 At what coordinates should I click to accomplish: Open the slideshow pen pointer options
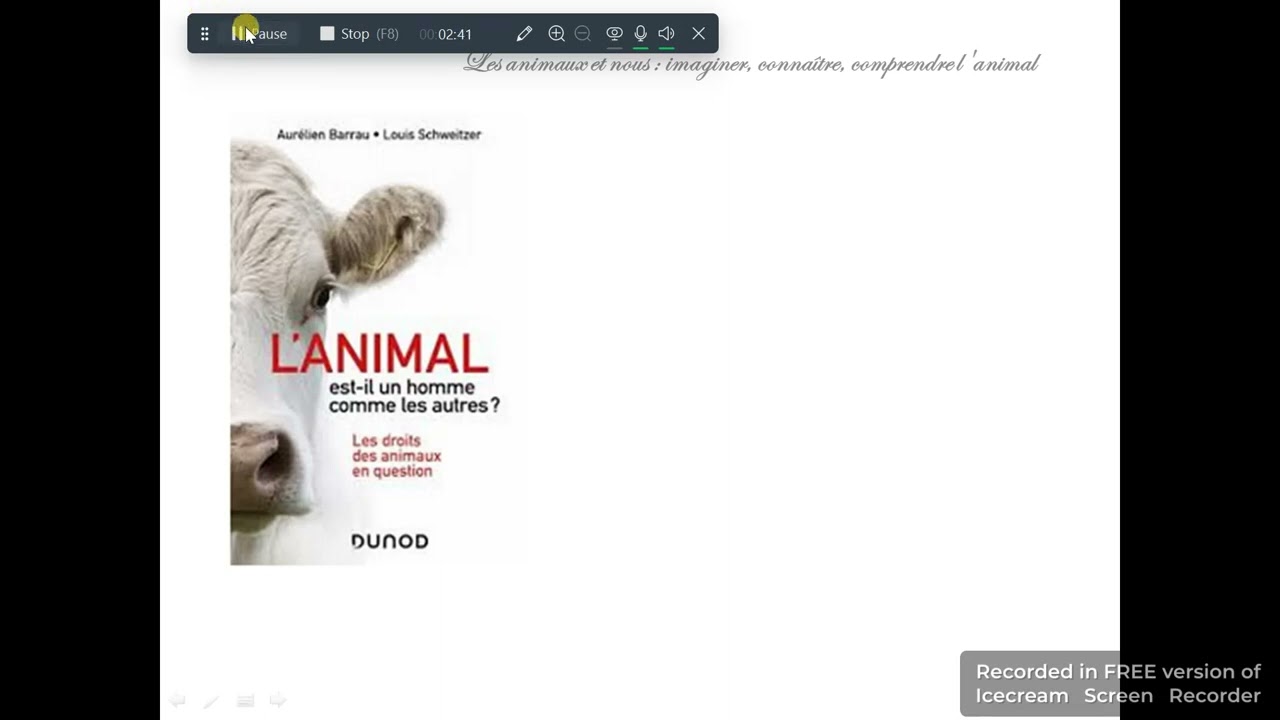click(211, 701)
